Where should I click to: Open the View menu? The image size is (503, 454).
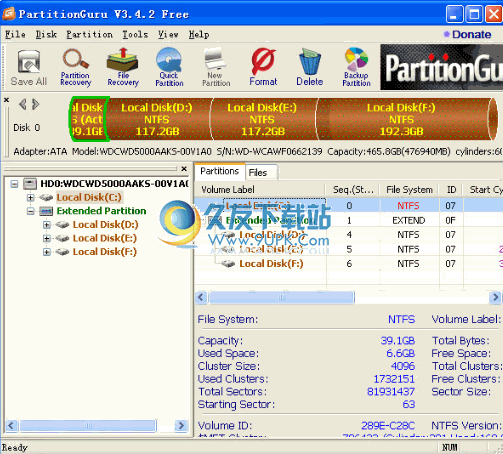[168, 34]
